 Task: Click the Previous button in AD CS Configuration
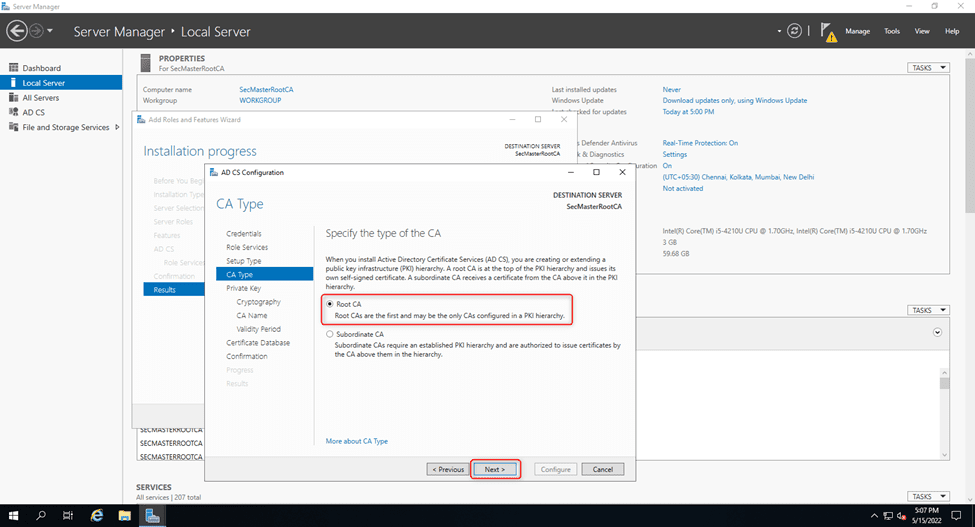click(448, 469)
